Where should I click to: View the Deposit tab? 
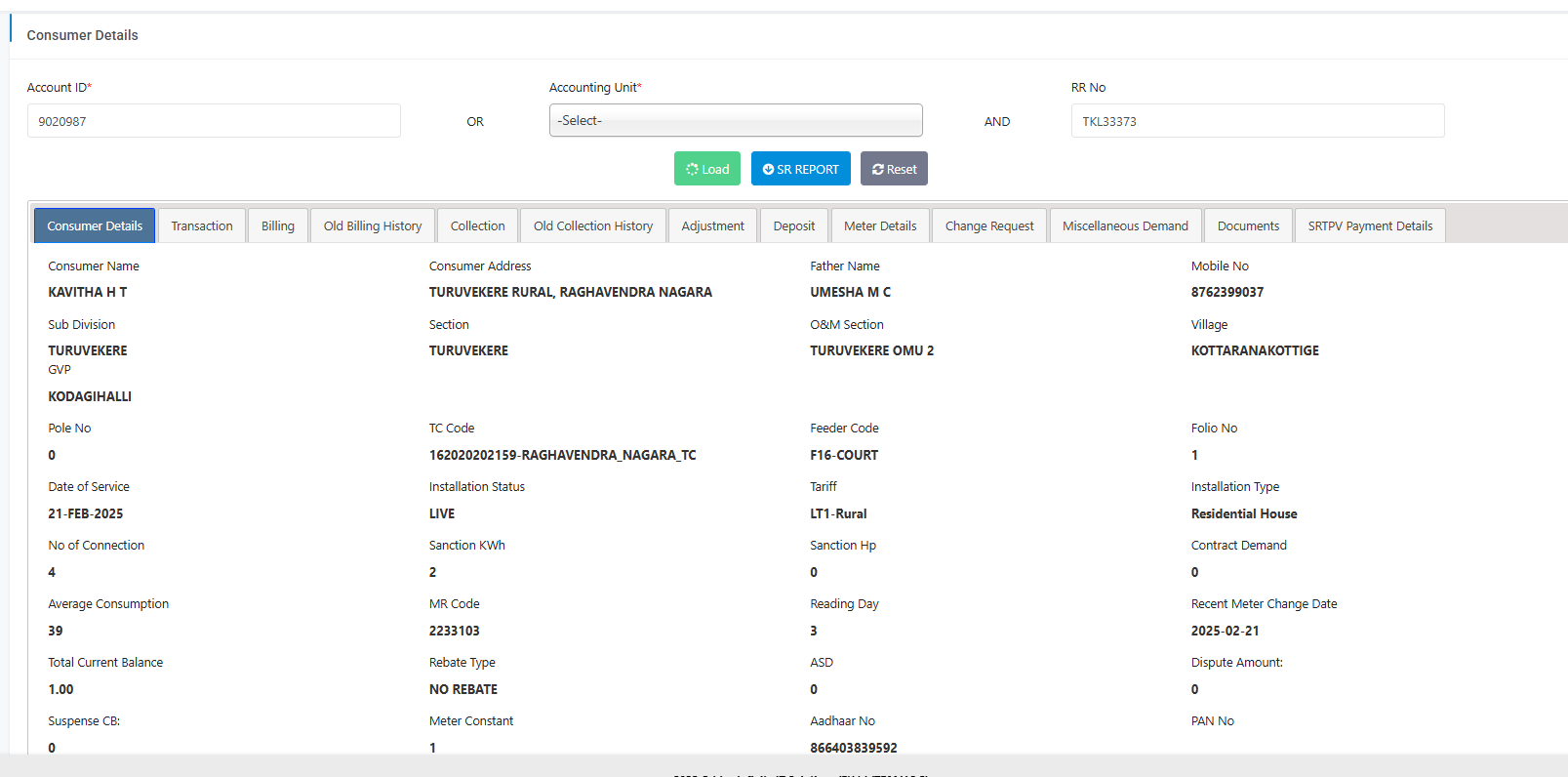click(x=794, y=225)
